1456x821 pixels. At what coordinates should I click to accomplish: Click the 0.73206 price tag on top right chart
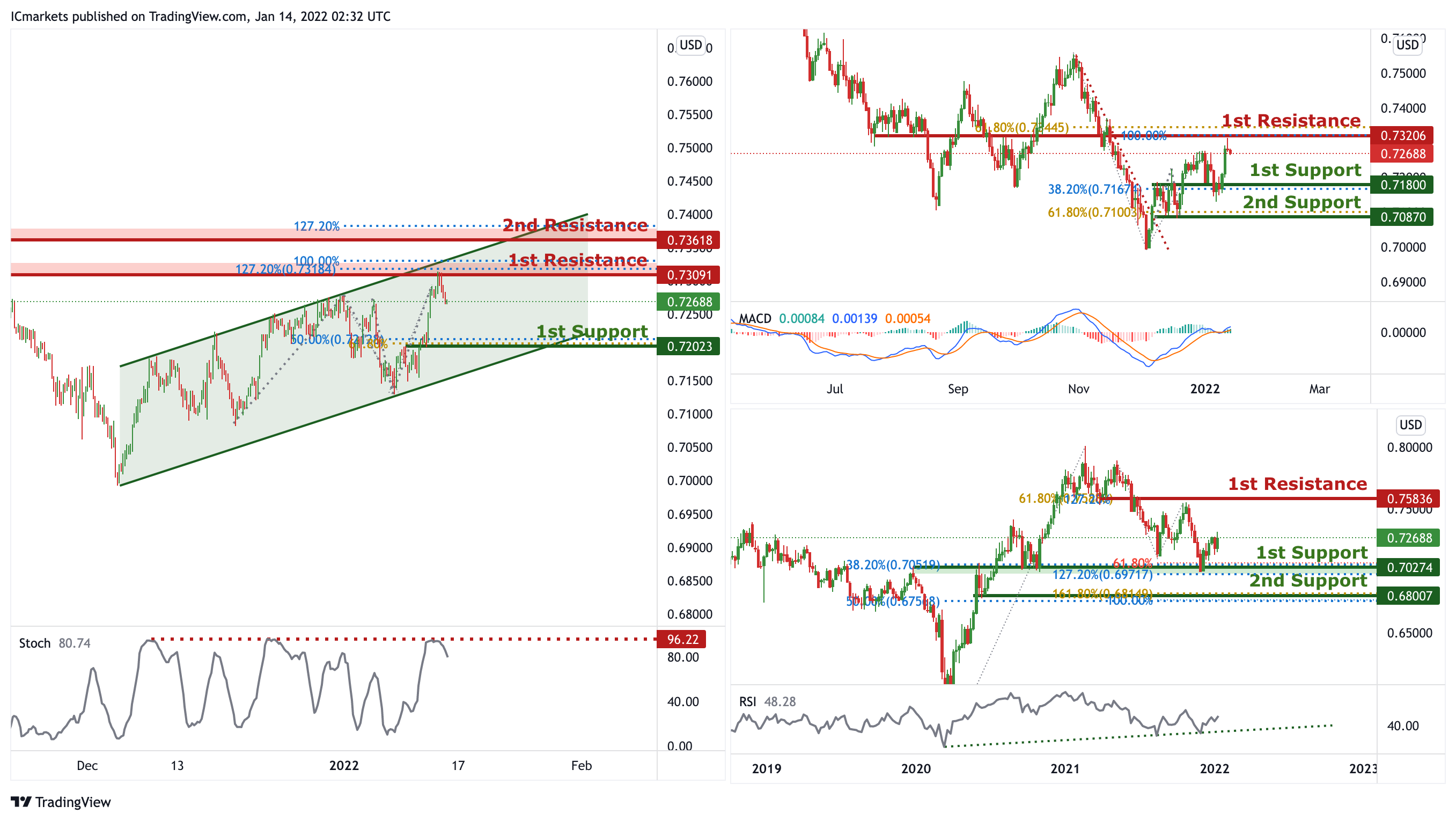coord(1402,136)
